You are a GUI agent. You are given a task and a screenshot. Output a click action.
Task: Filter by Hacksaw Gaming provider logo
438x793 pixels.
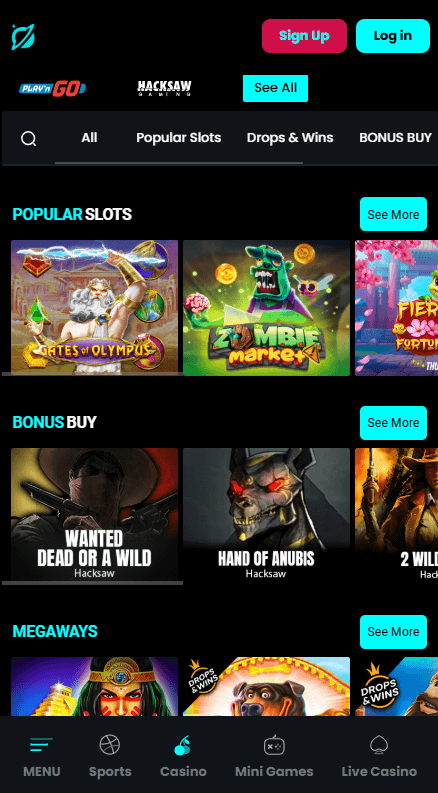(164, 88)
